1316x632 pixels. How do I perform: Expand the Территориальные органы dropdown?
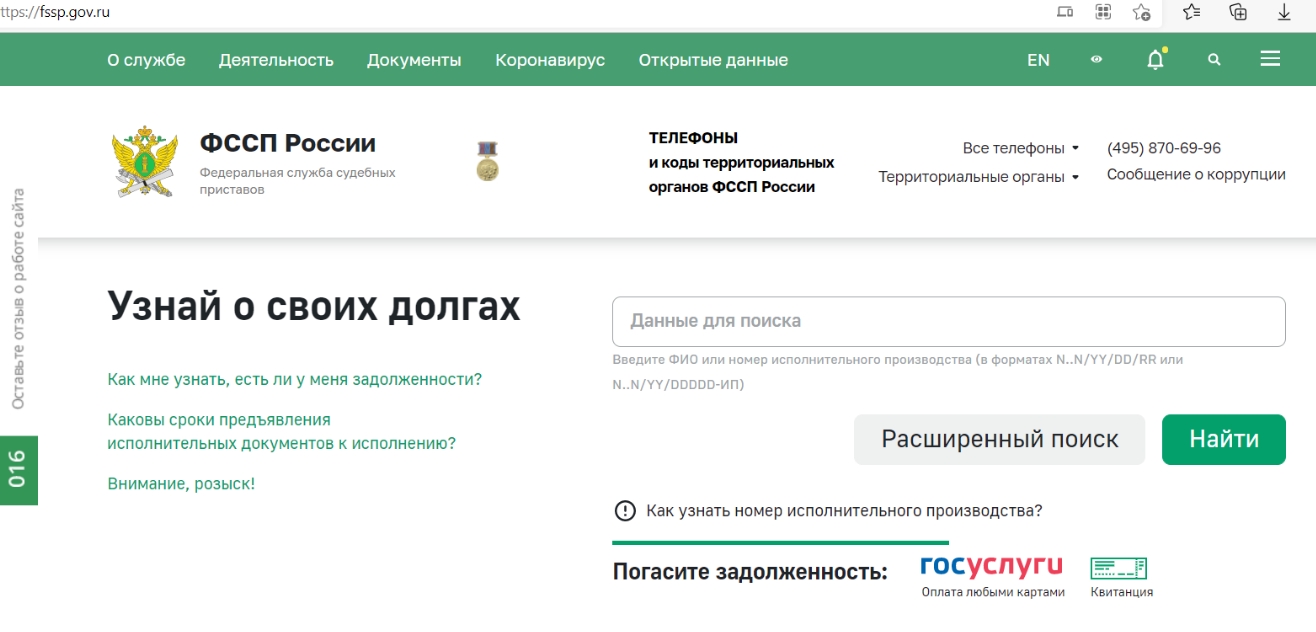click(979, 177)
